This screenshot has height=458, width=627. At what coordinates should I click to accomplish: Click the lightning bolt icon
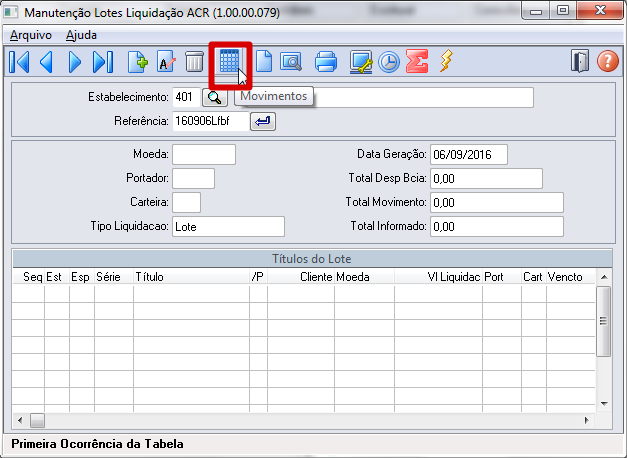pyautogui.click(x=447, y=61)
